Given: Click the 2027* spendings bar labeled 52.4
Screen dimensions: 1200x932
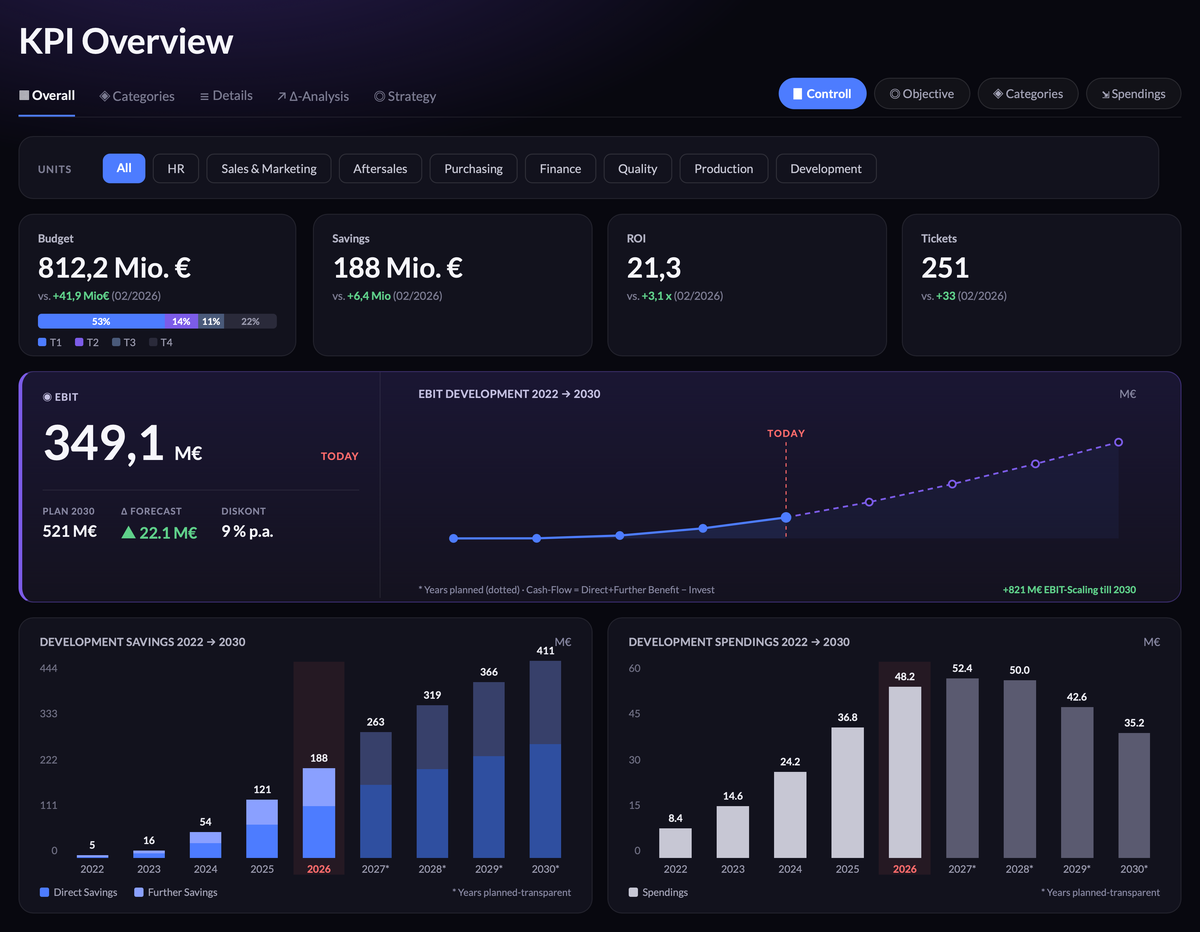Looking at the screenshot, I should point(962,768).
